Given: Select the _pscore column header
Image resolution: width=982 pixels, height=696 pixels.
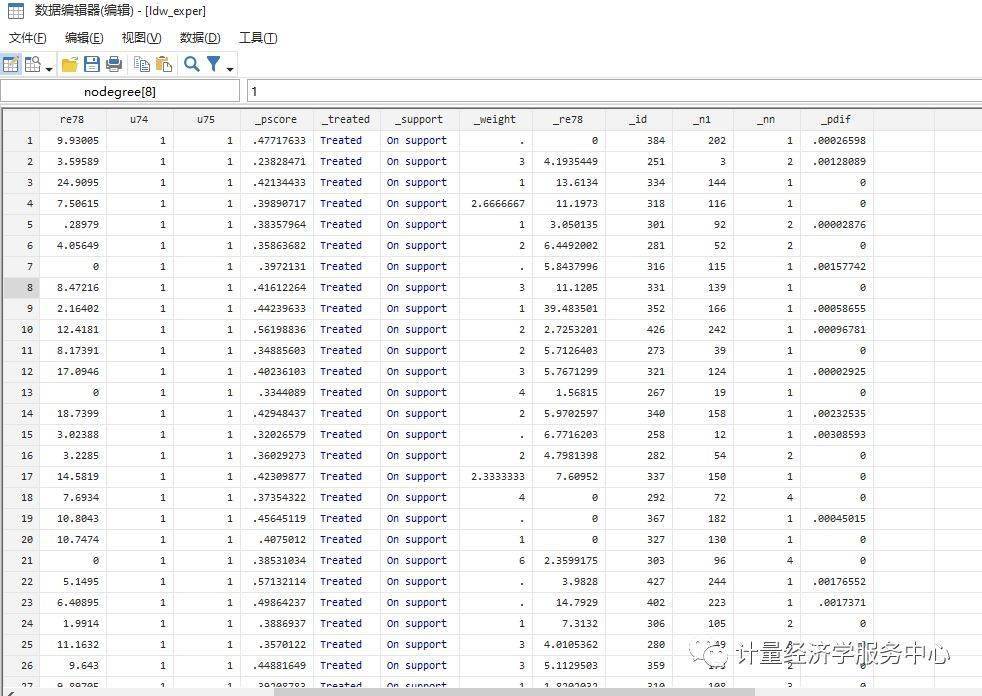Looking at the screenshot, I should coord(275,119).
